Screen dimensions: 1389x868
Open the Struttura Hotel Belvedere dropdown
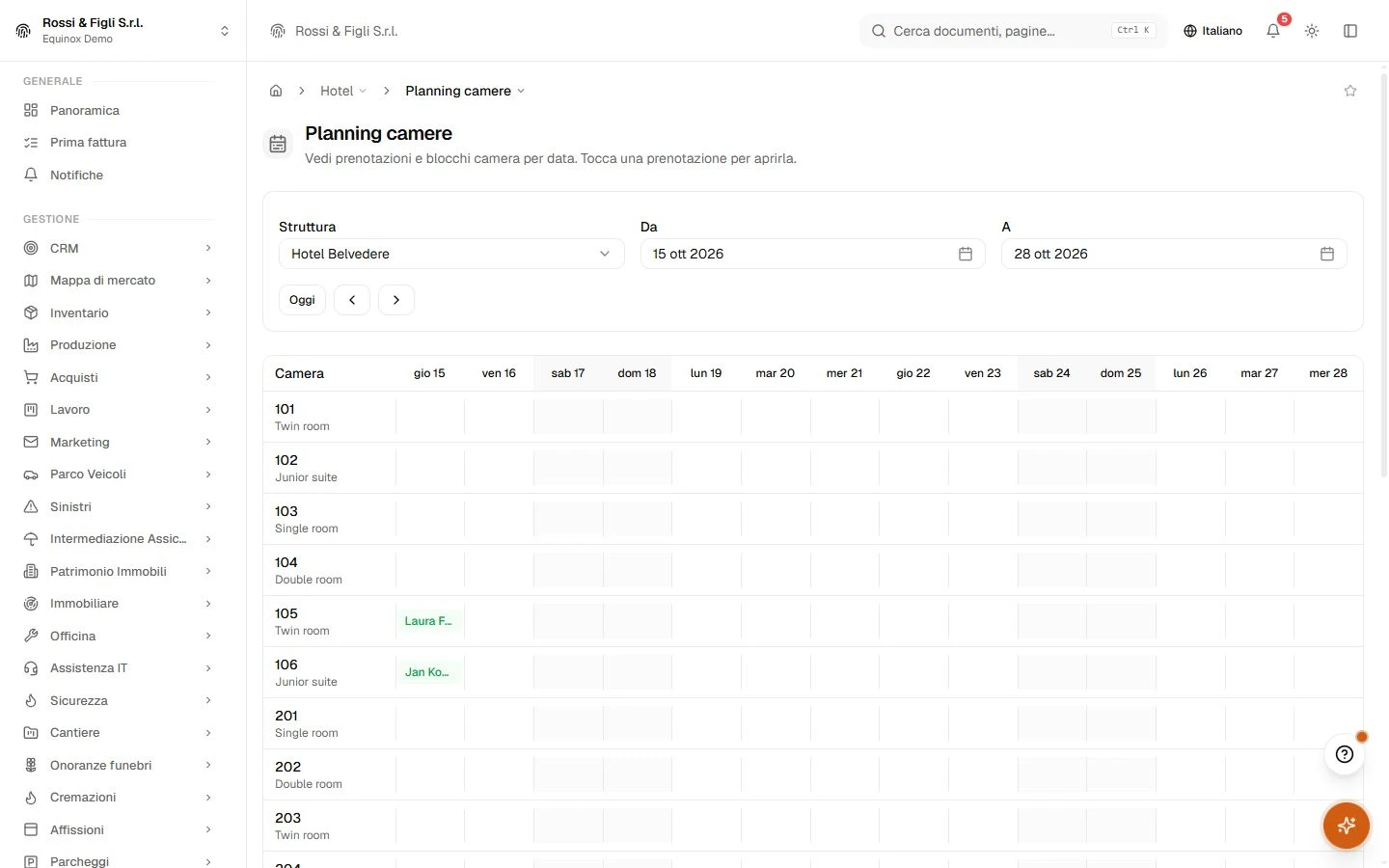pos(451,254)
